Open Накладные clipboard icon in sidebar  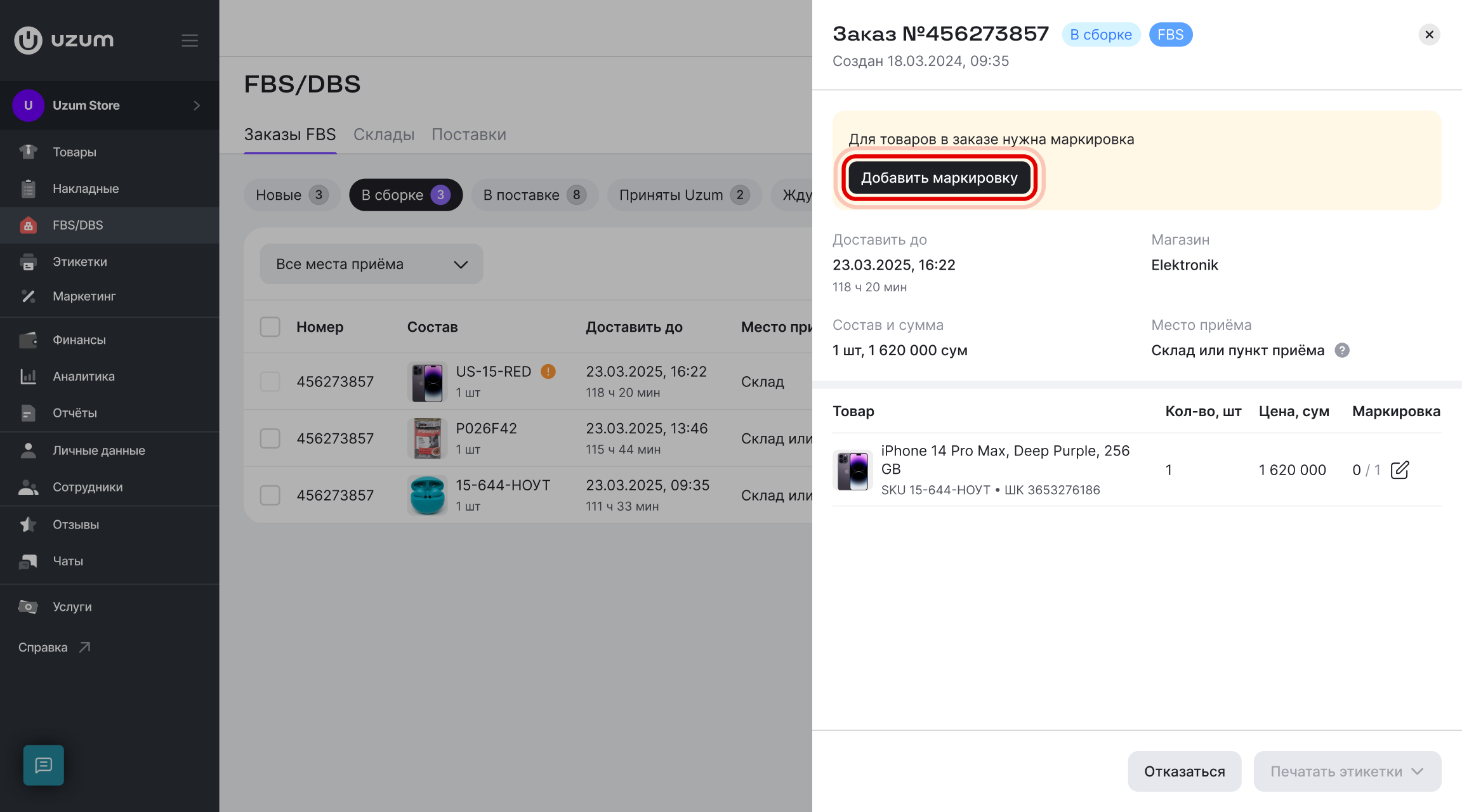point(28,188)
